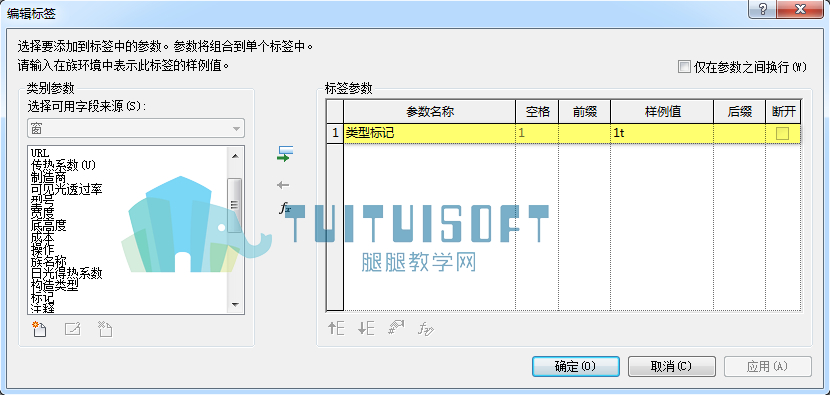Select 注释 in the list
Screen dimensions: 830x395
(42, 309)
